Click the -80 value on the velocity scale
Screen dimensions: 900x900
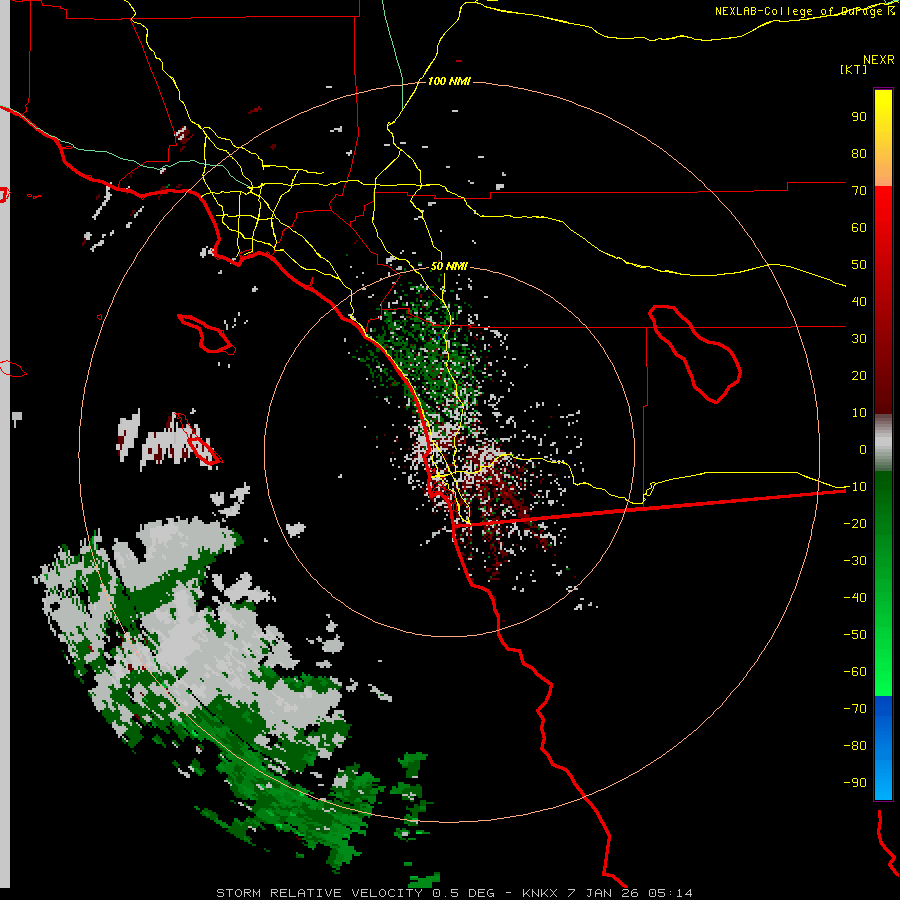point(855,746)
